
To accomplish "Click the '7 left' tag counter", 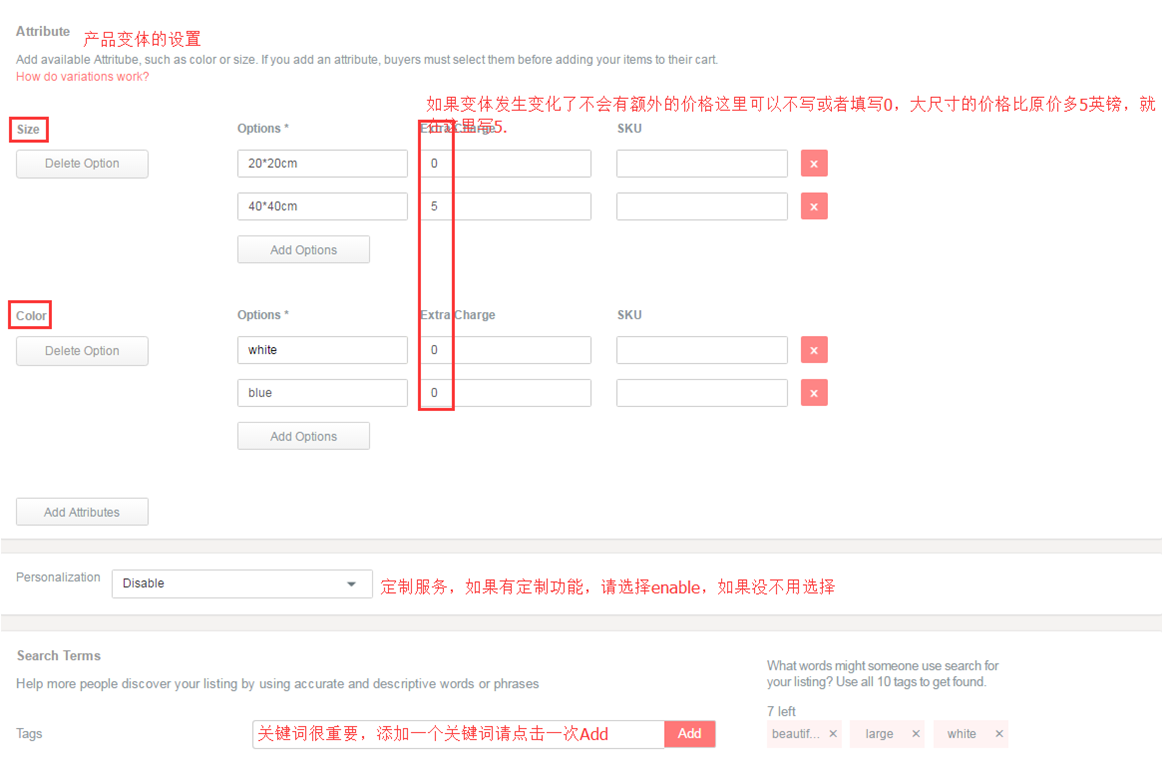I will 781,711.
